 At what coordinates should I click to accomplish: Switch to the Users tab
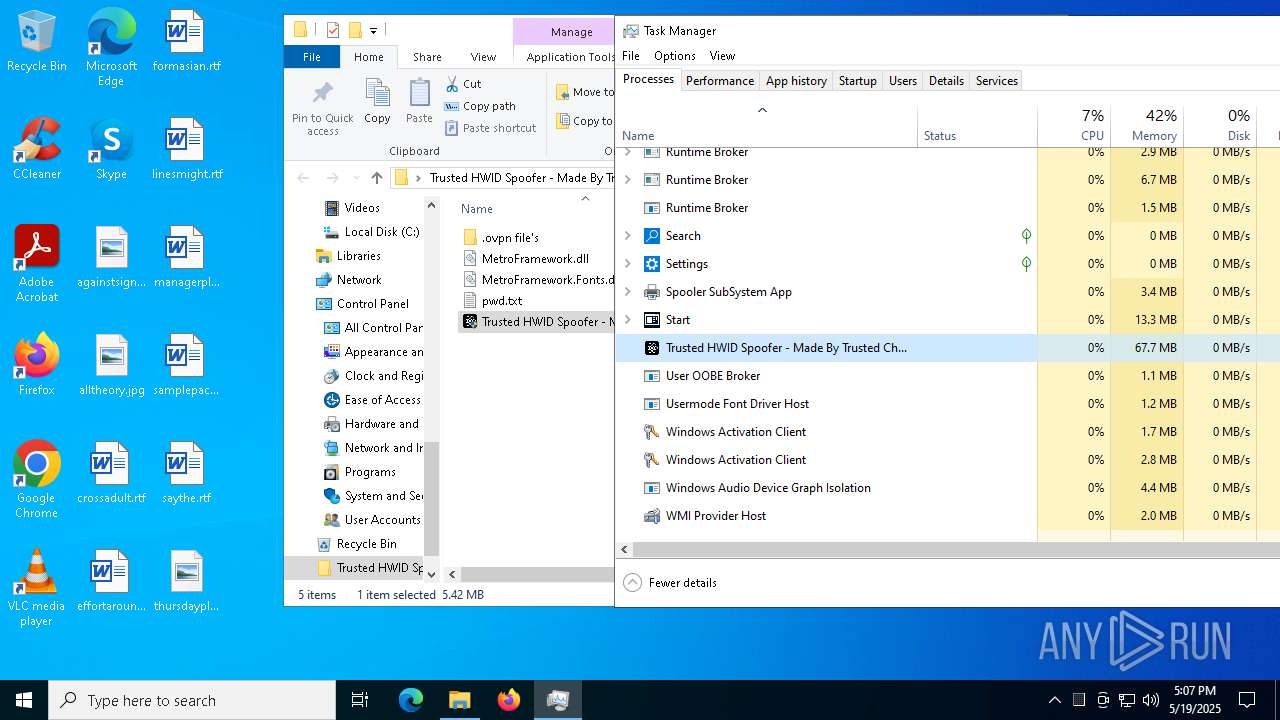coord(903,81)
